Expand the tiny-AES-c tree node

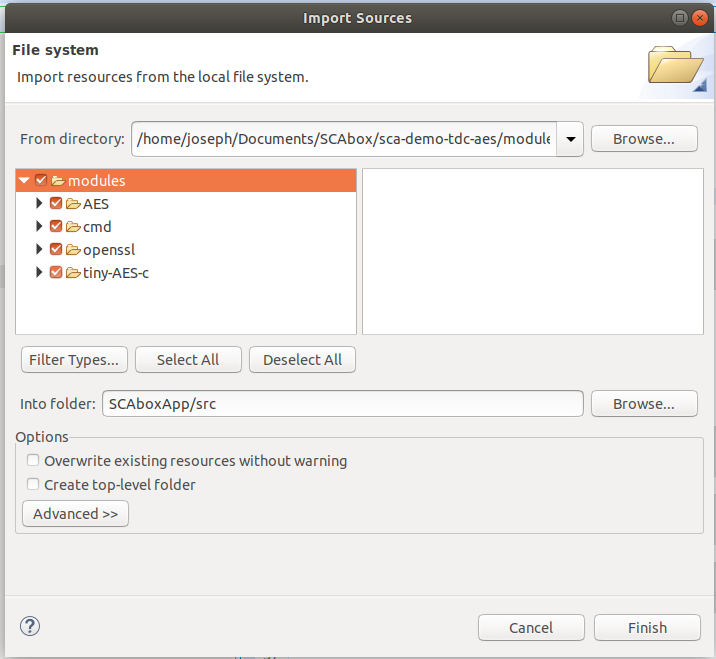pyautogui.click(x=40, y=273)
